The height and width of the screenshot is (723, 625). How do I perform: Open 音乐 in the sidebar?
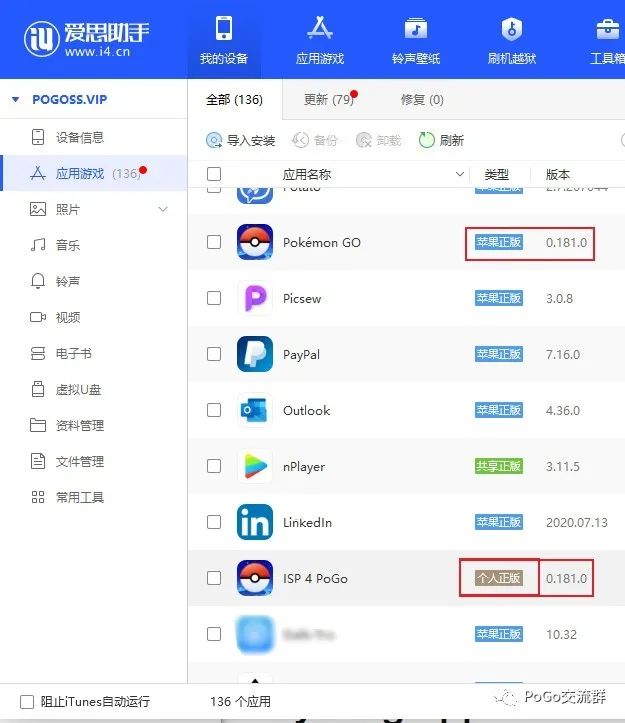[x=94, y=245]
